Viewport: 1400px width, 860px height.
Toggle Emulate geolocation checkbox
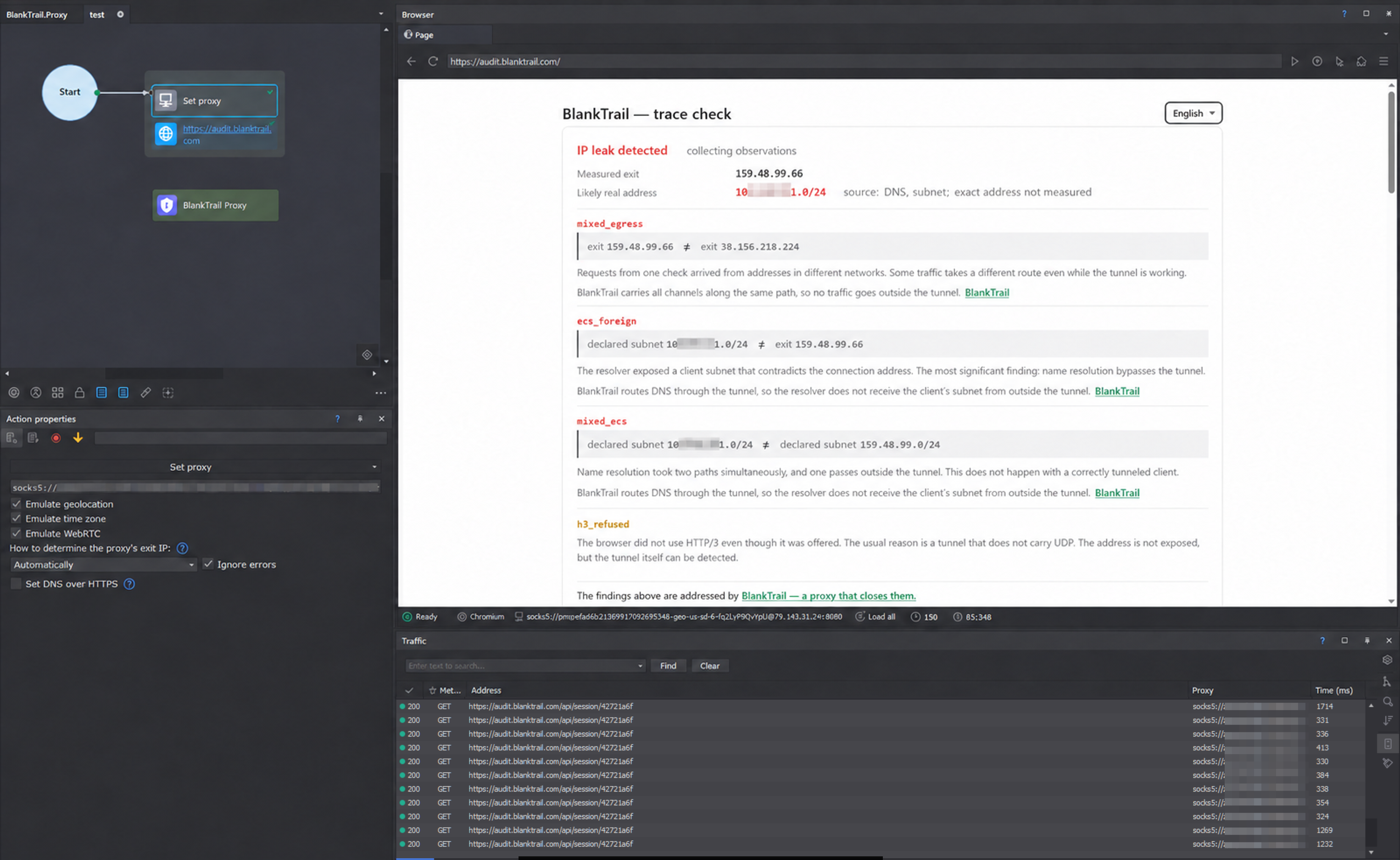coord(16,504)
